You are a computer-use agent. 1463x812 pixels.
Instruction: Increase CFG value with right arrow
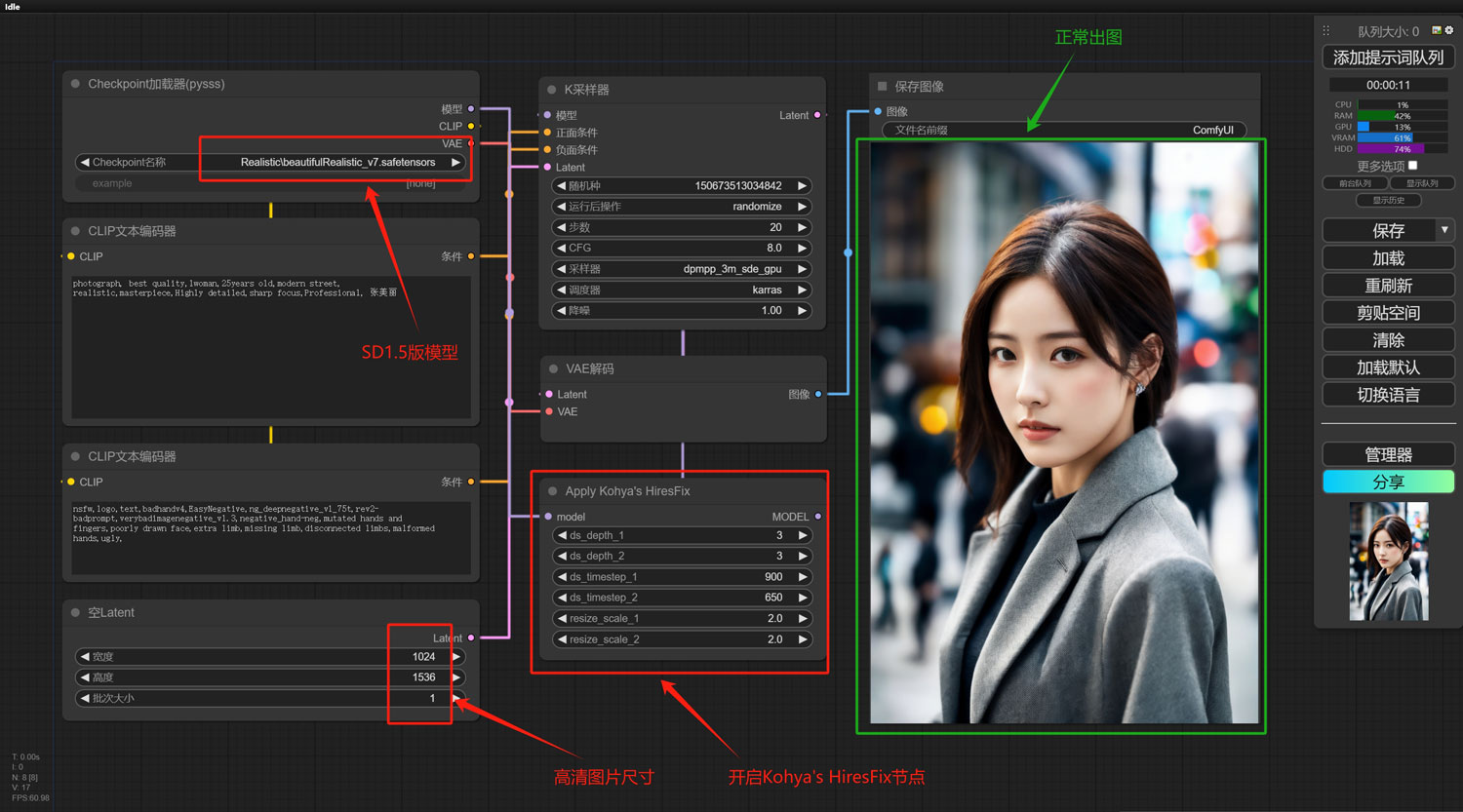(802, 248)
